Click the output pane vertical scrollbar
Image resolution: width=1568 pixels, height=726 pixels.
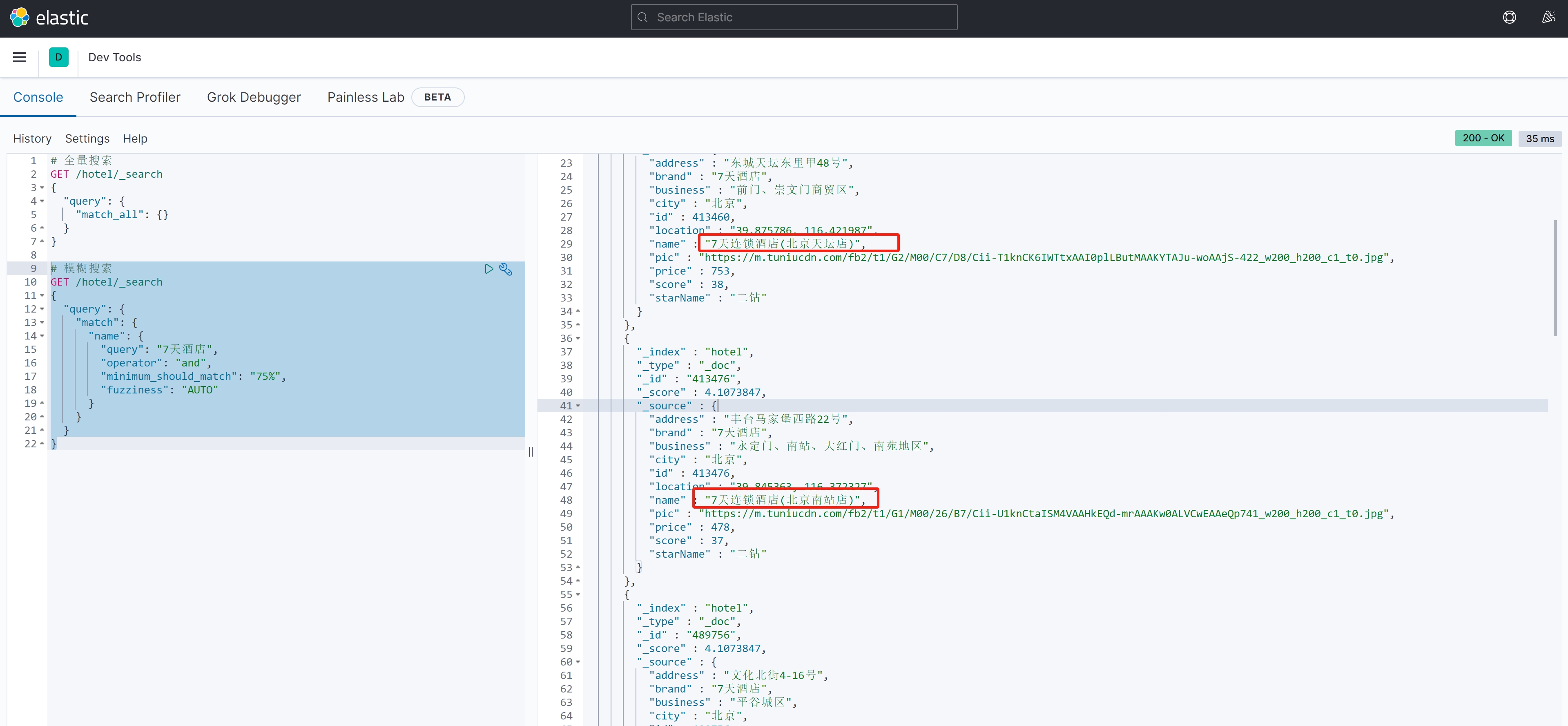click(1555, 278)
